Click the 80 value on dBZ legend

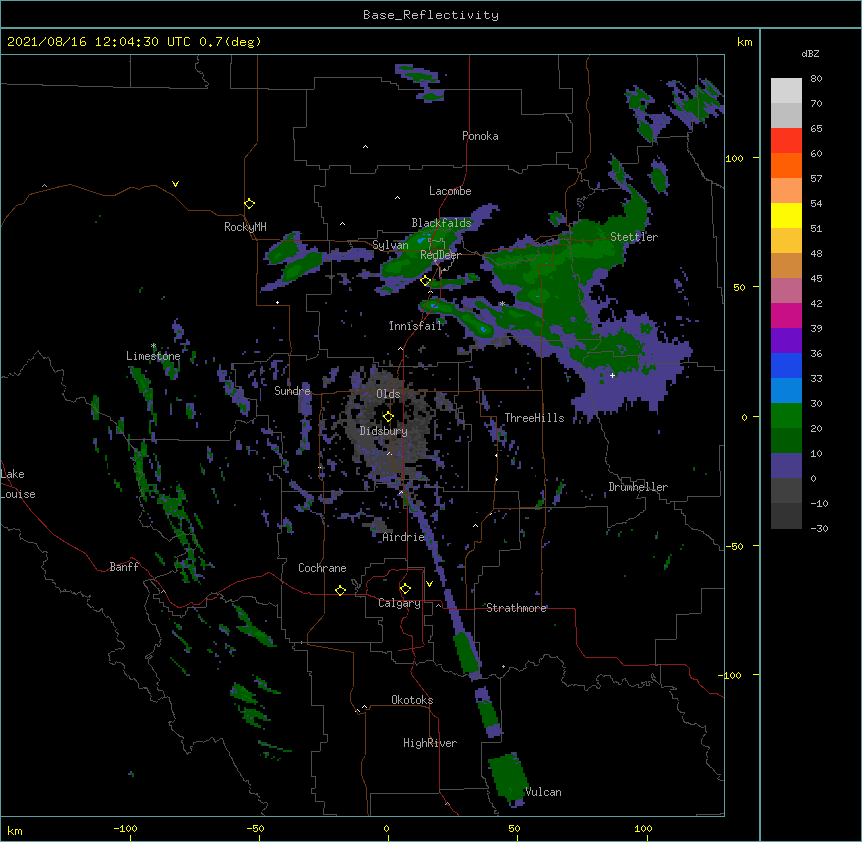[816, 79]
